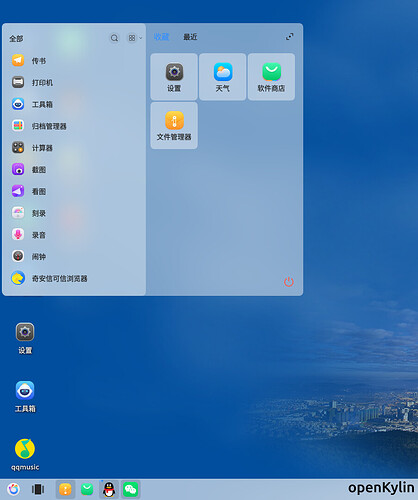Open WeChat from the taskbar
Image resolution: width=418 pixels, height=500 pixels.
[x=130, y=489]
